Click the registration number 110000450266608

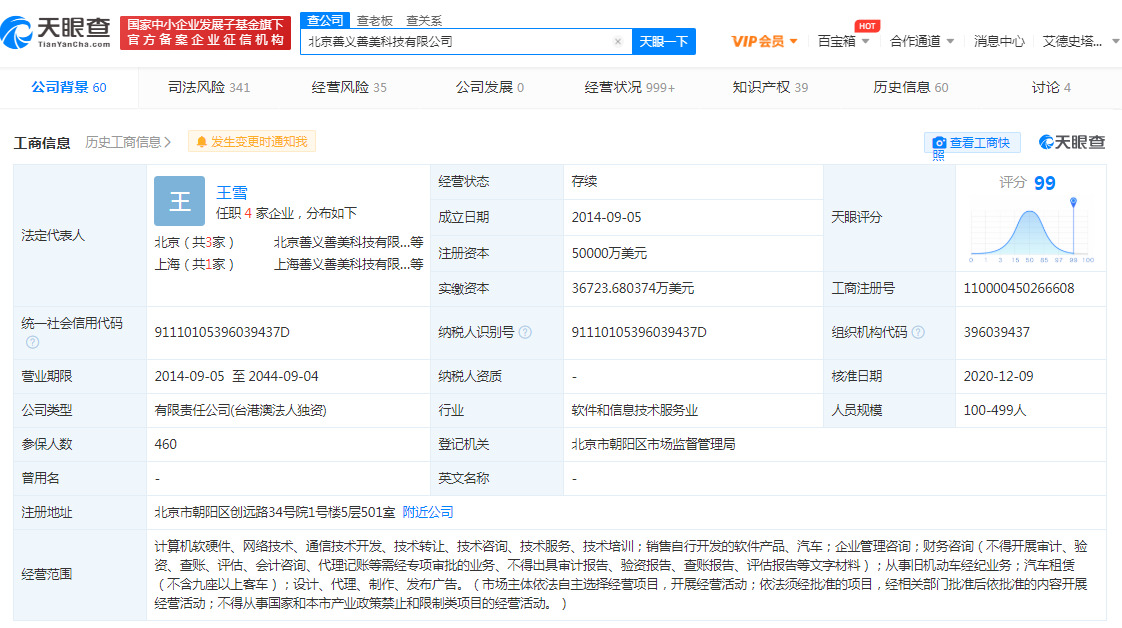tap(1018, 288)
